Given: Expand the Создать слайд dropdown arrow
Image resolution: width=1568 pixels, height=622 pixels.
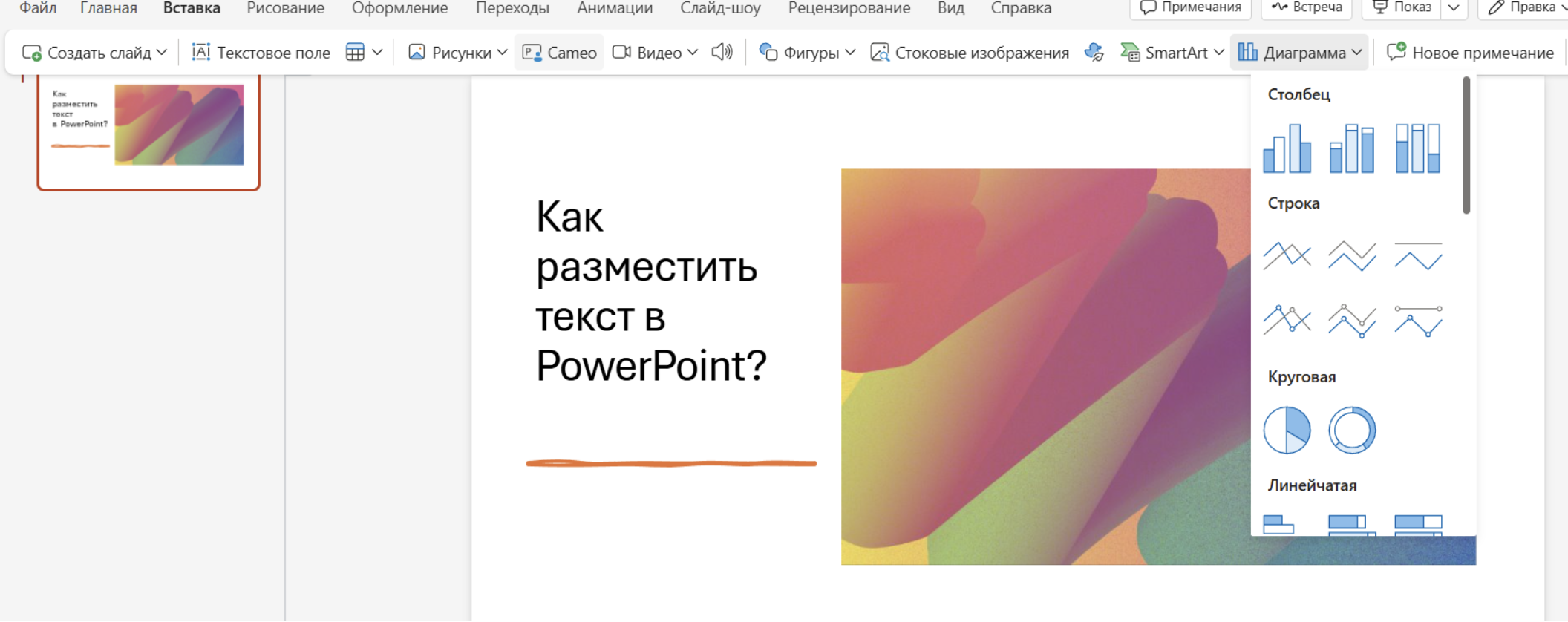Looking at the screenshot, I should [162, 52].
